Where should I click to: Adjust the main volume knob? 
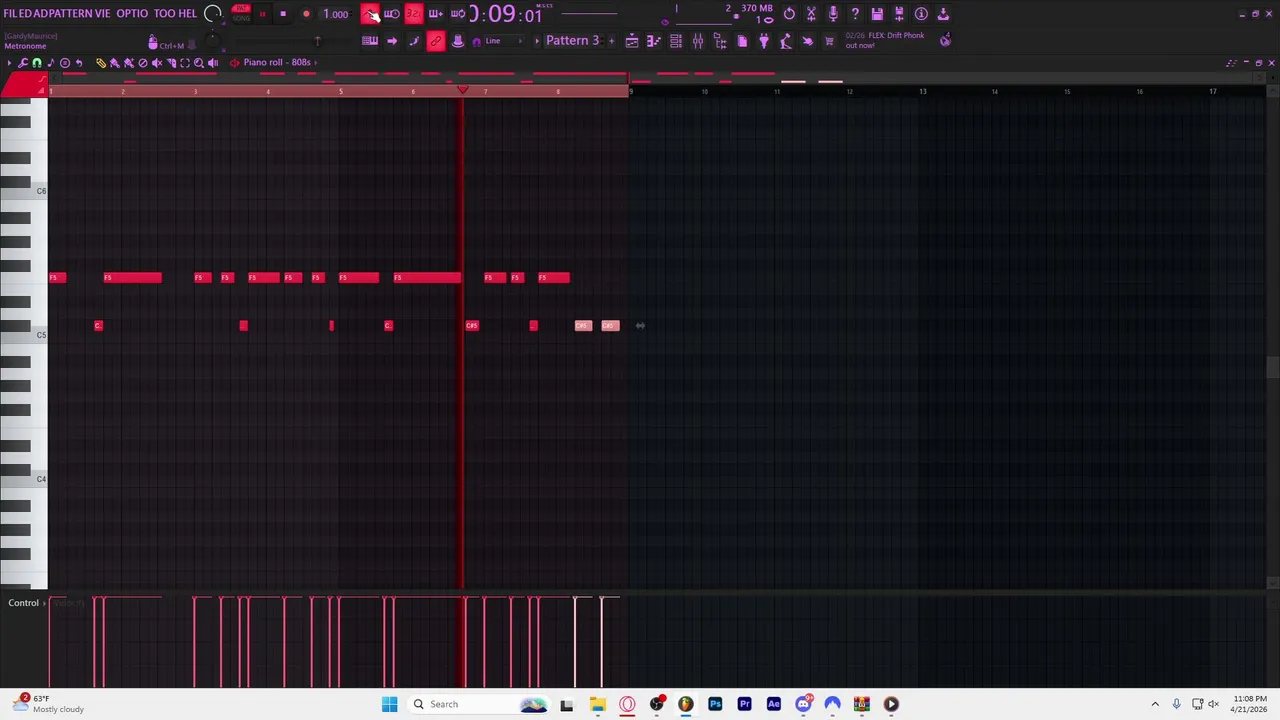pos(213,14)
